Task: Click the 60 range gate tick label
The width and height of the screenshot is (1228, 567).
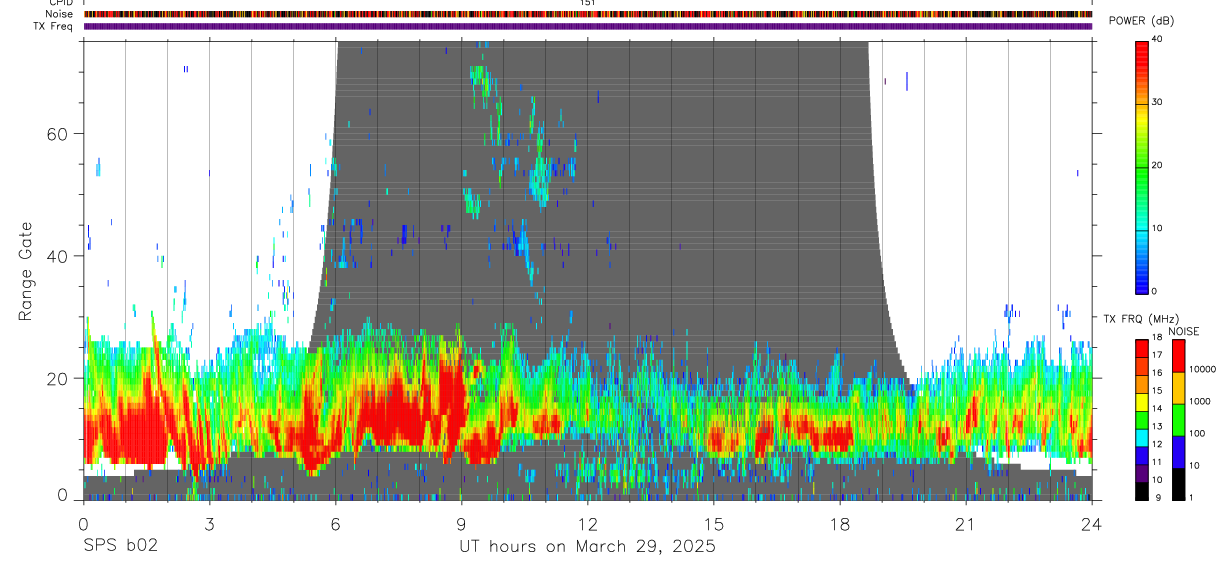Action: 58,133
